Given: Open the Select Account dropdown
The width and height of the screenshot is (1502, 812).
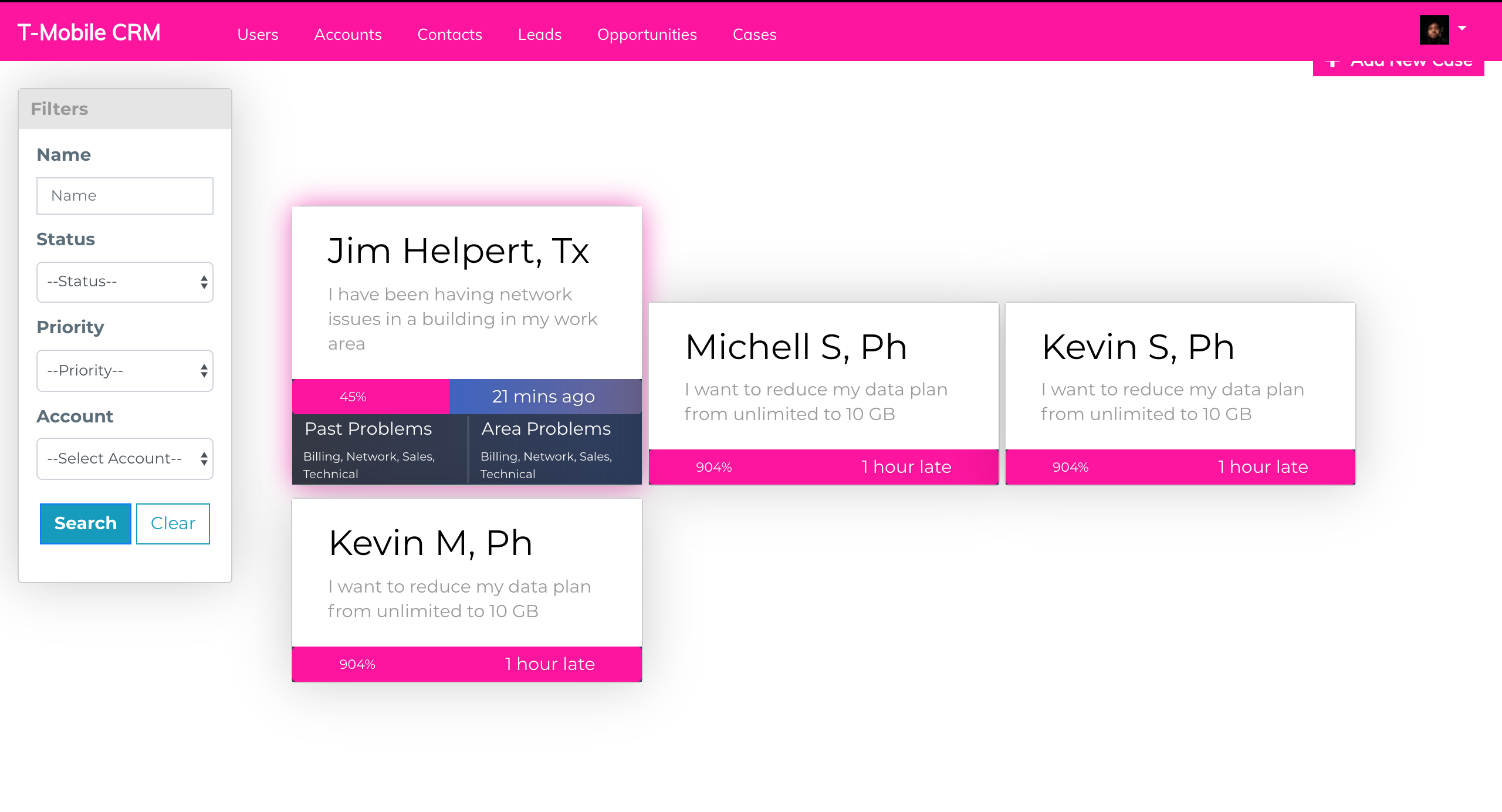Looking at the screenshot, I should tap(125, 459).
